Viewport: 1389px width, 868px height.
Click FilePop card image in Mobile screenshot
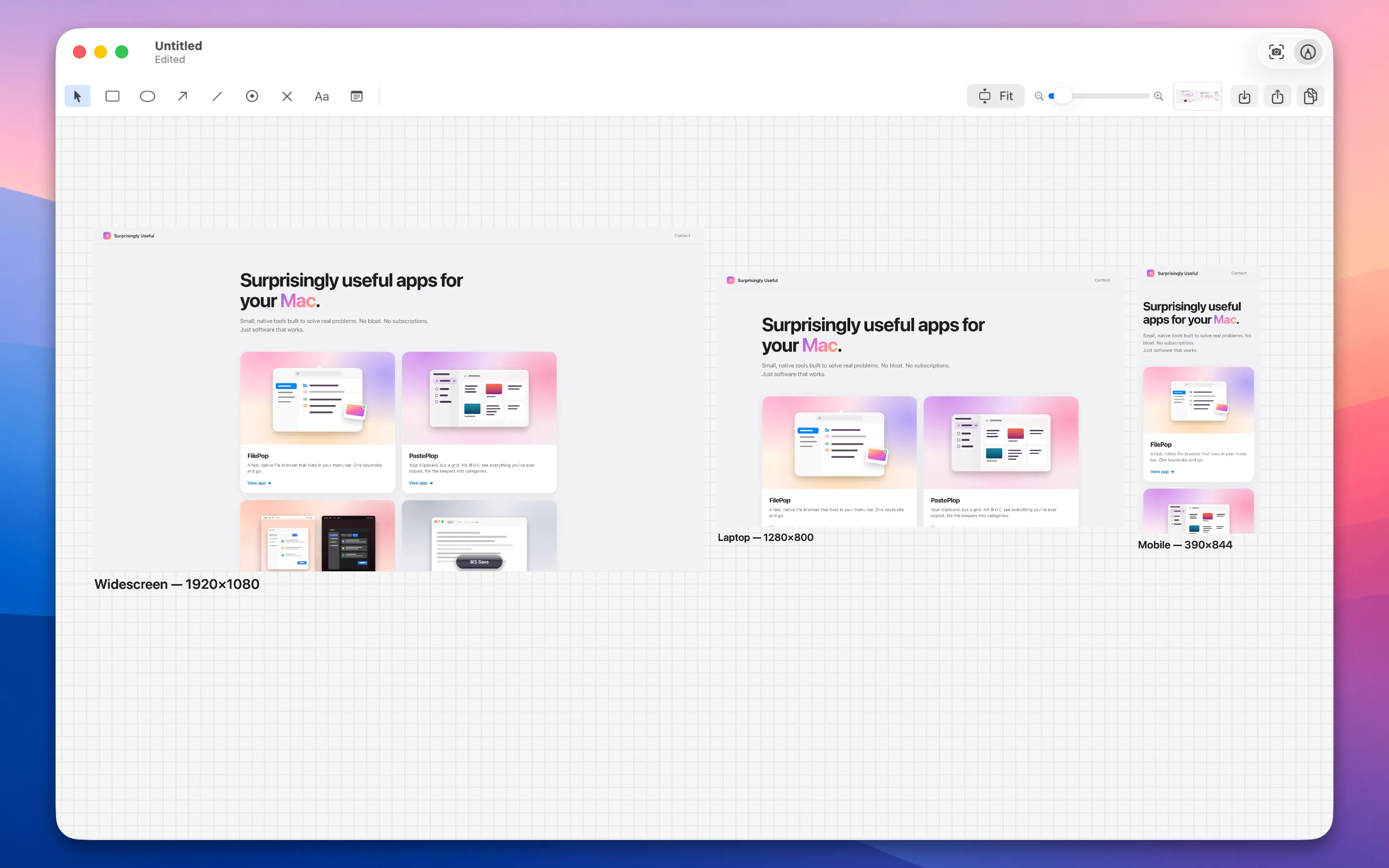coord(1198,400)
